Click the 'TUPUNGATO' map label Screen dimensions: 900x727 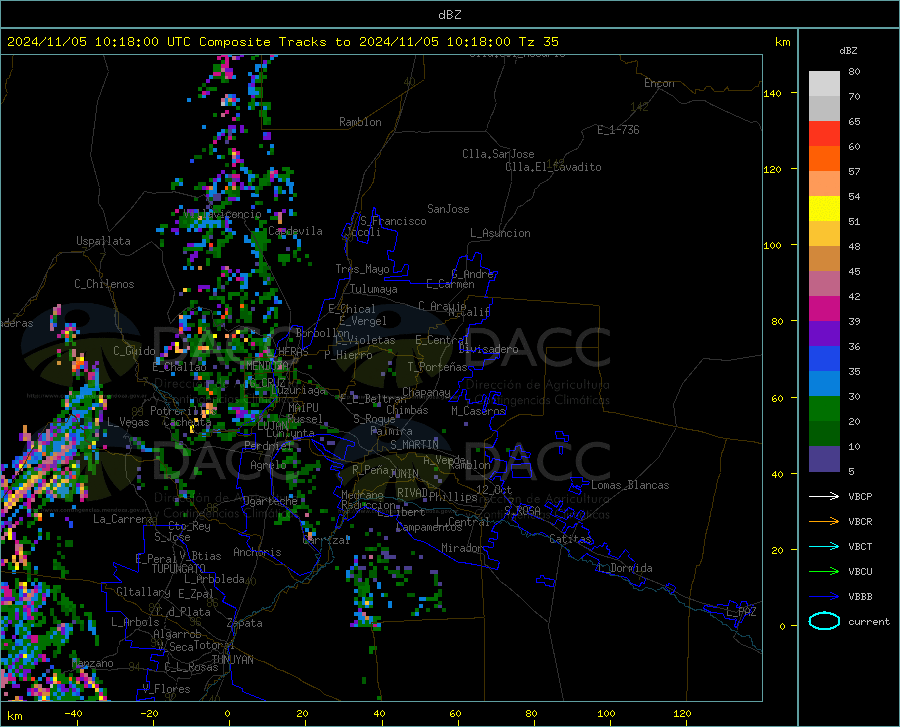pyautogui.click(x=179, y=569)
